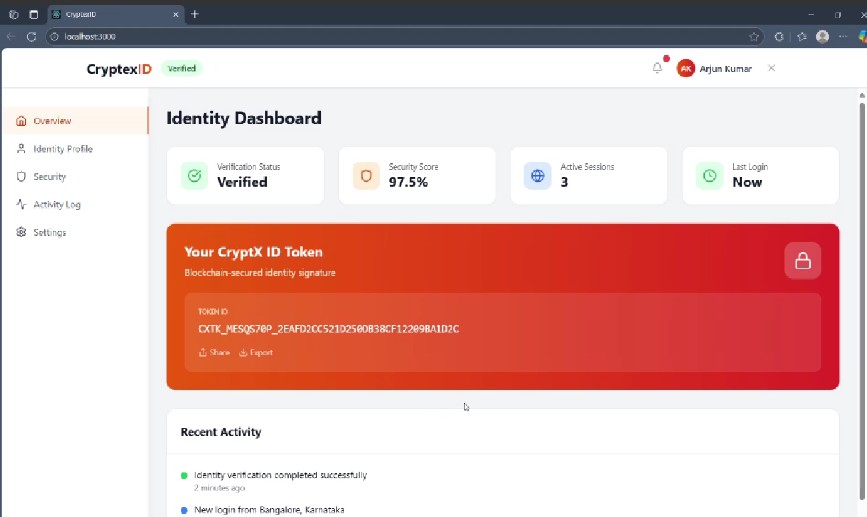Click the CryptexID logo
This screenshot has width=867, height=517.
click(x=119, y=69)
